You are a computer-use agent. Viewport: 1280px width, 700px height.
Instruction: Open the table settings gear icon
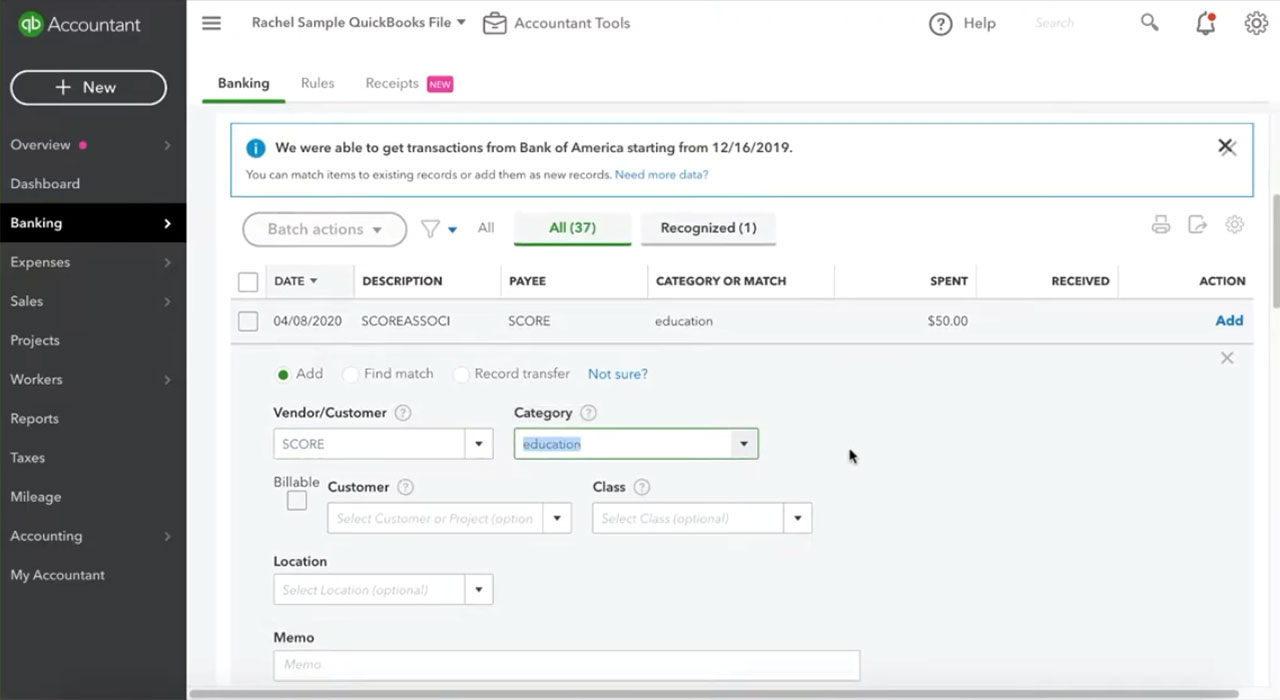click(1235, 225)
